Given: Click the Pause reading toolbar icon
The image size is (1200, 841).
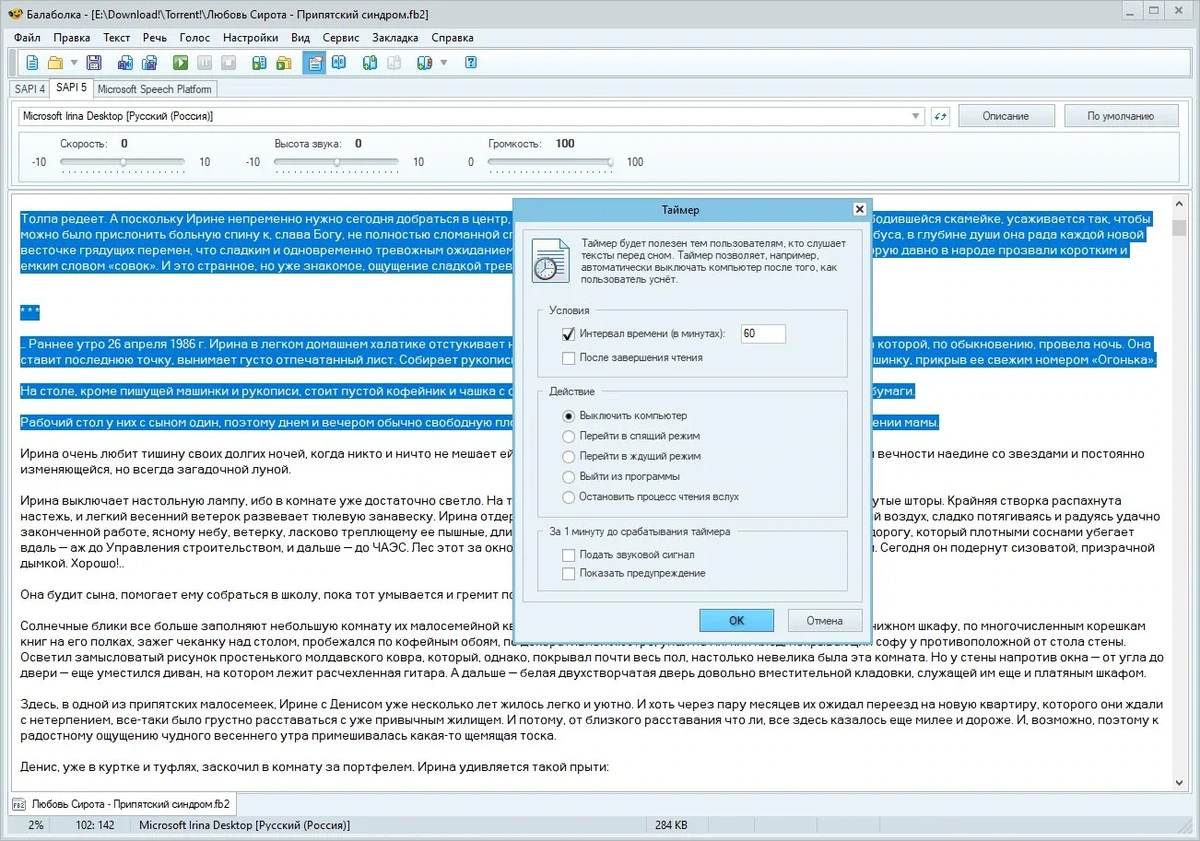Looking at the screenshot, I should (205, 63).
